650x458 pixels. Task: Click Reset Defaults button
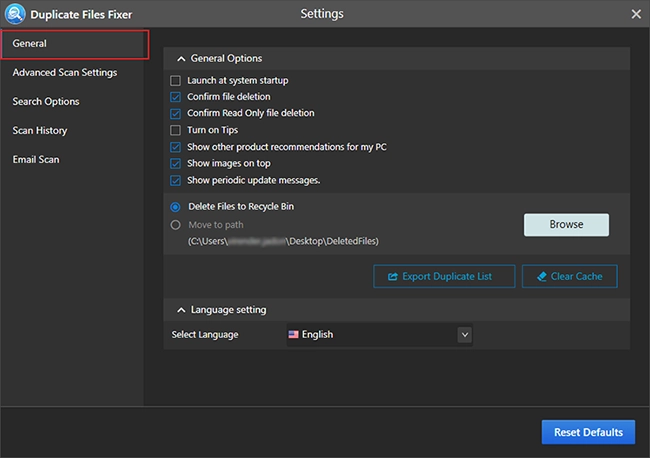coord(588,432)
